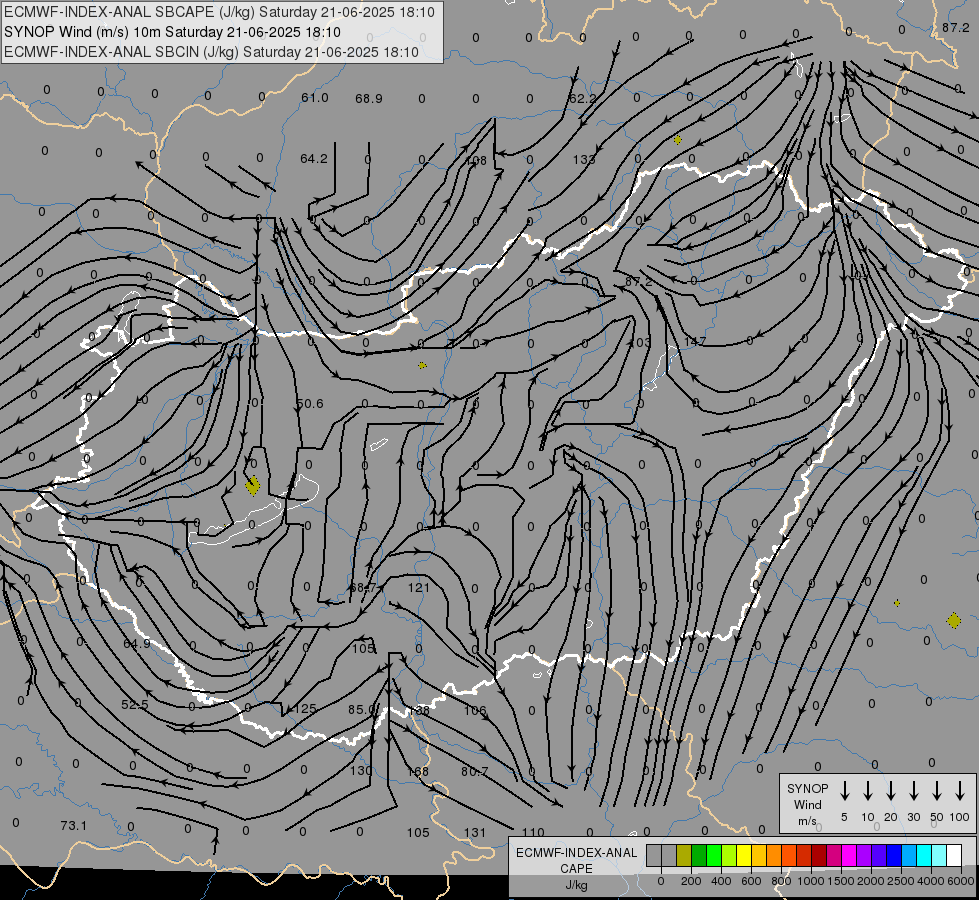Pick the cyan CAPE legend swatch
The width and height of the screenshot is (979, 900).
[x=923, y=856]
